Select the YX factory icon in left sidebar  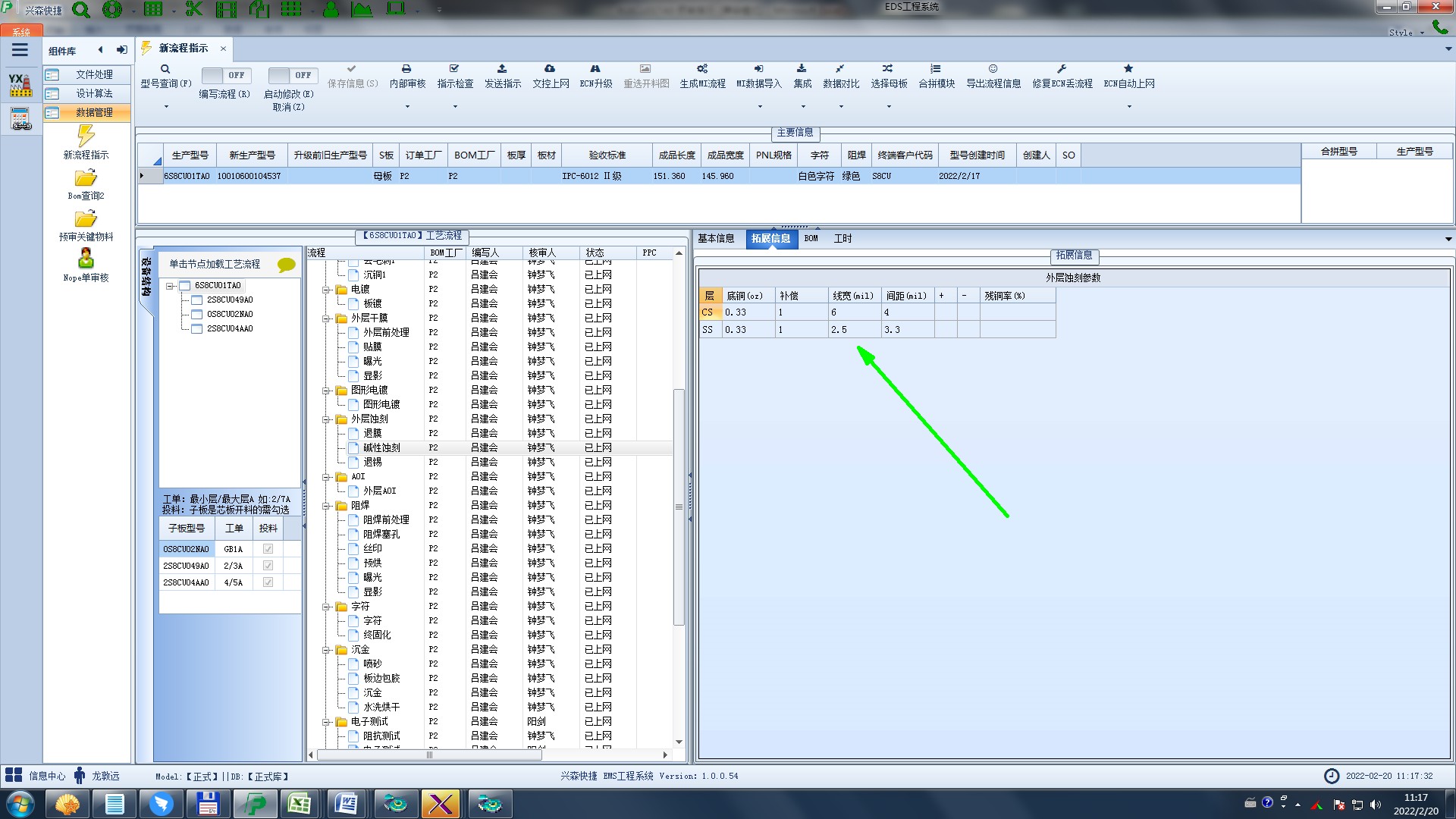click(20, 85)
